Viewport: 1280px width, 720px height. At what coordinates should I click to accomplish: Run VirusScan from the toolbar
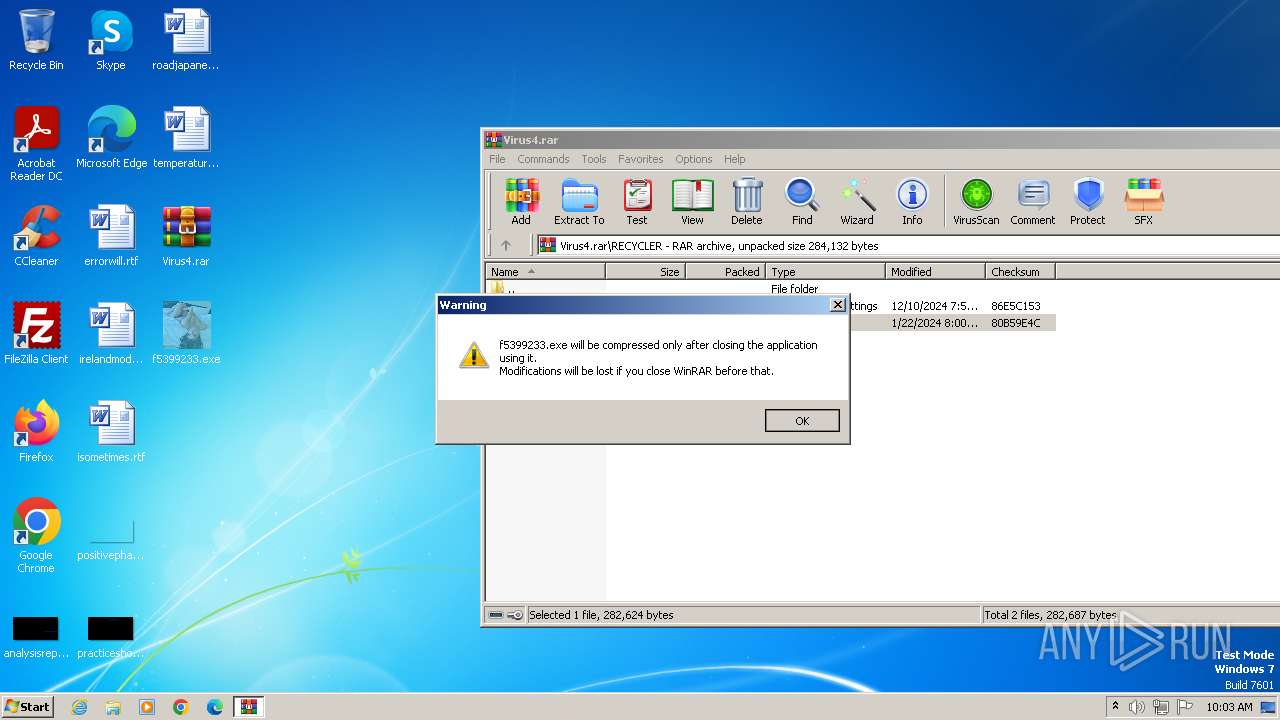(976, 202)
